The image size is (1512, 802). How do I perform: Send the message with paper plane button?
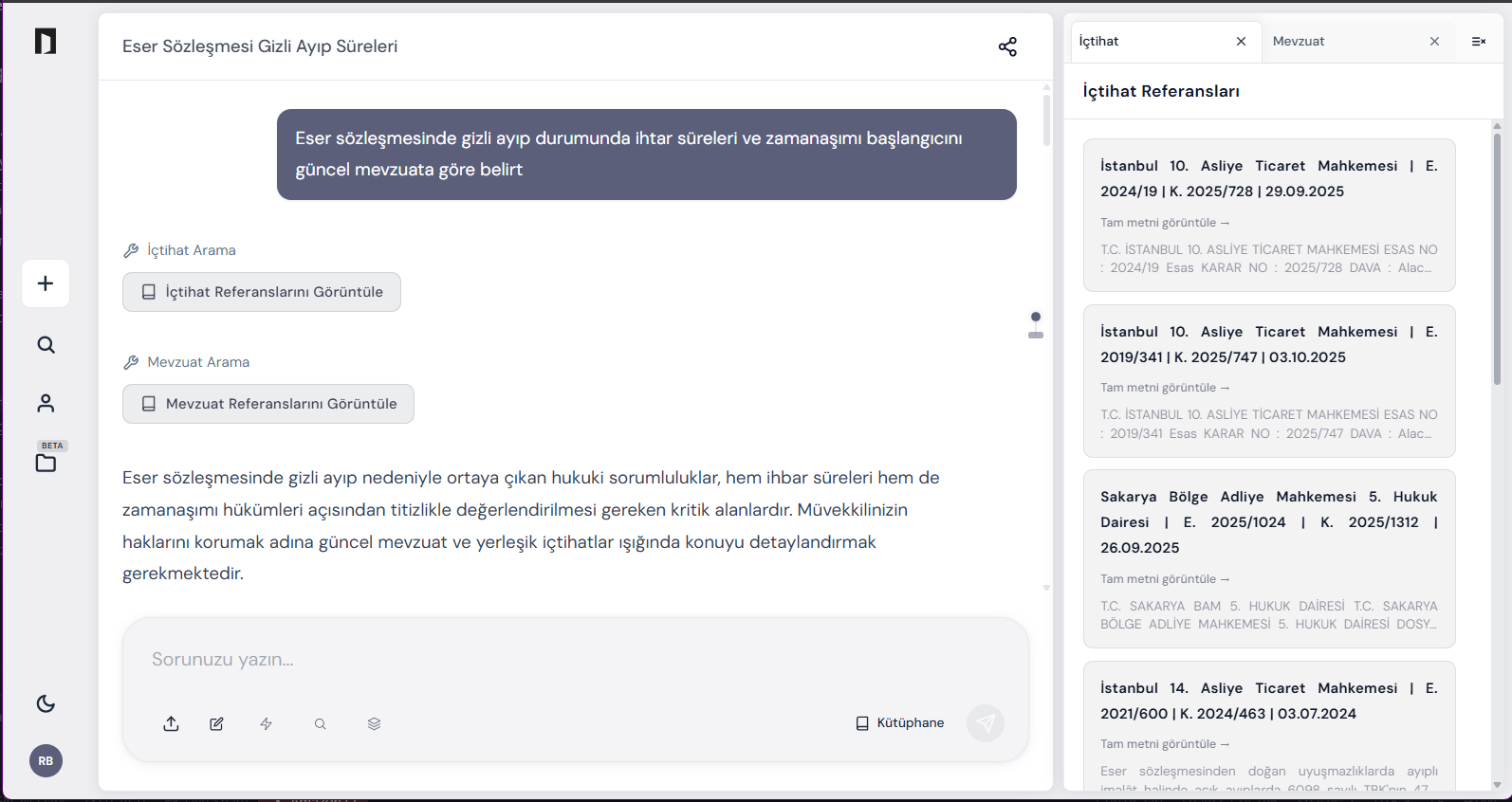(986, 723)
